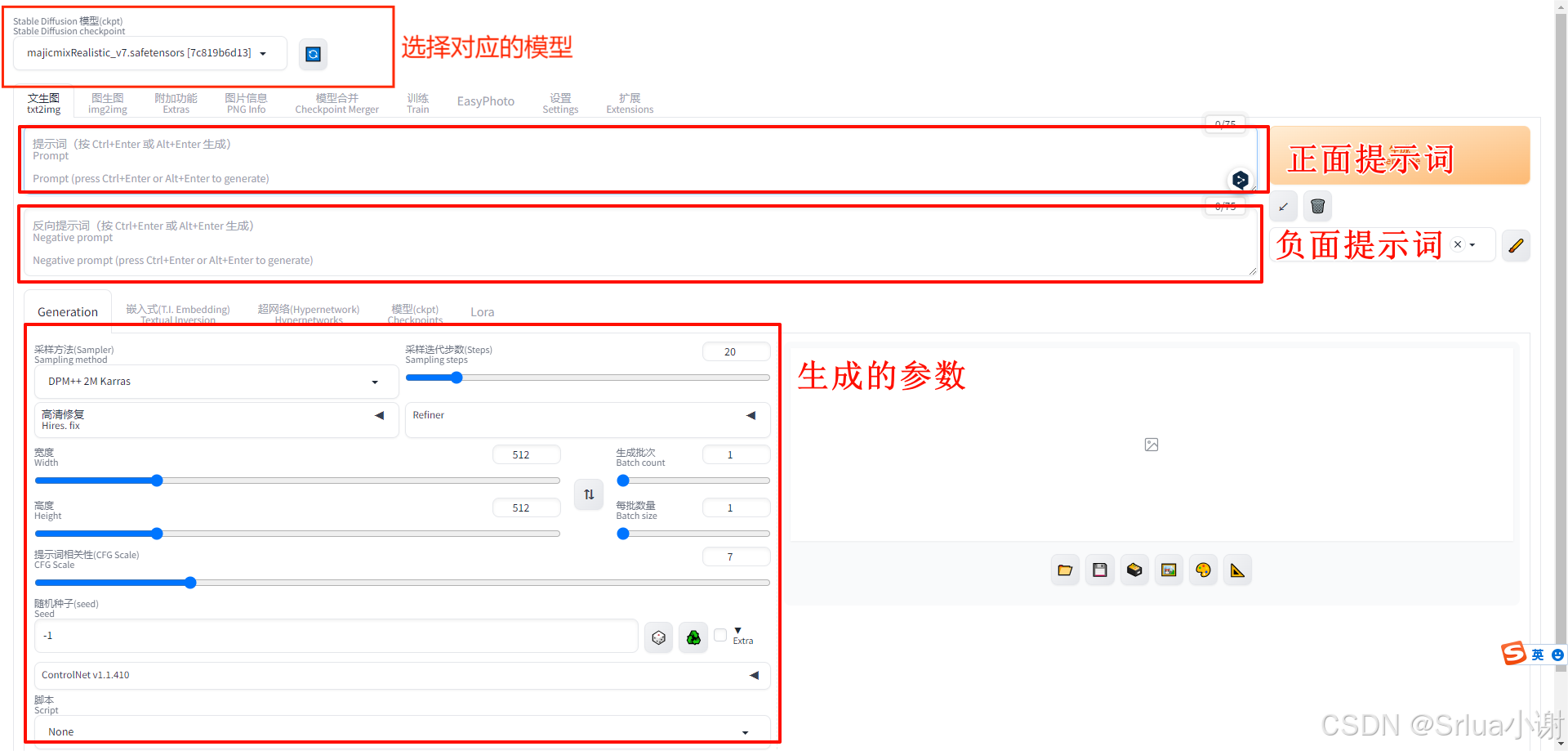The width and height of the screenshot is (1568, 751).
Task: Adjust the Batch count slider
Action: [x=693, y=481]
